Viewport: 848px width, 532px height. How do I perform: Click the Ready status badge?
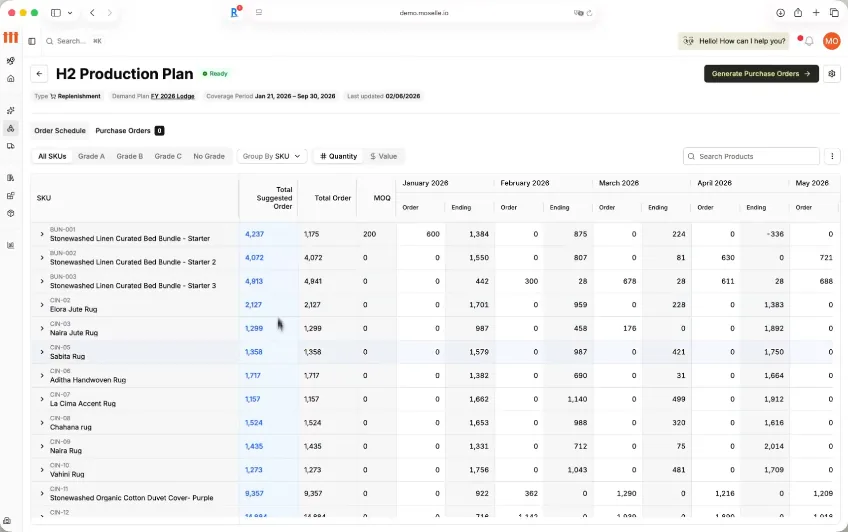[215, 74]
